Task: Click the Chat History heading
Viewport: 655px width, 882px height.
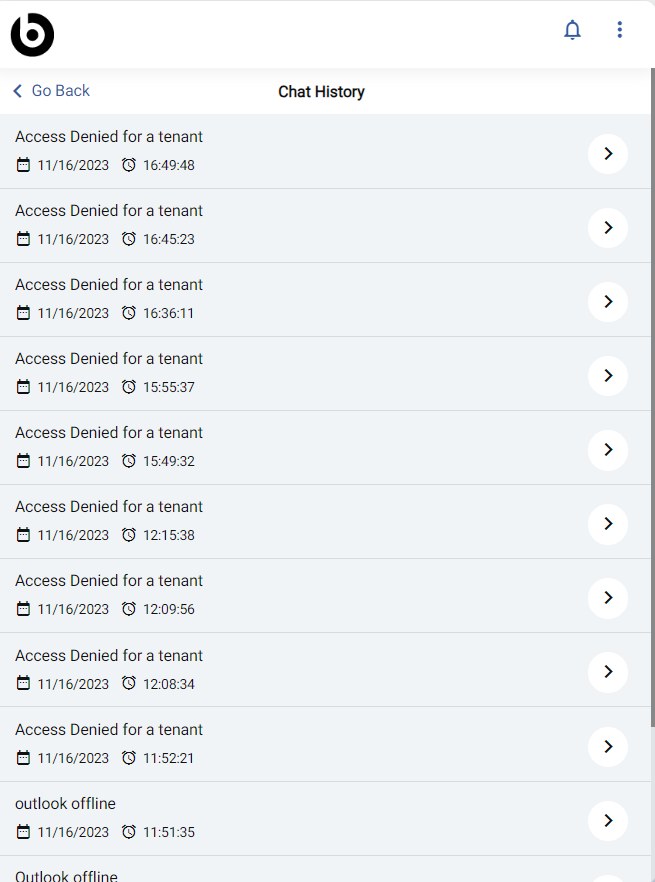Action: click(x=321, y=92)
